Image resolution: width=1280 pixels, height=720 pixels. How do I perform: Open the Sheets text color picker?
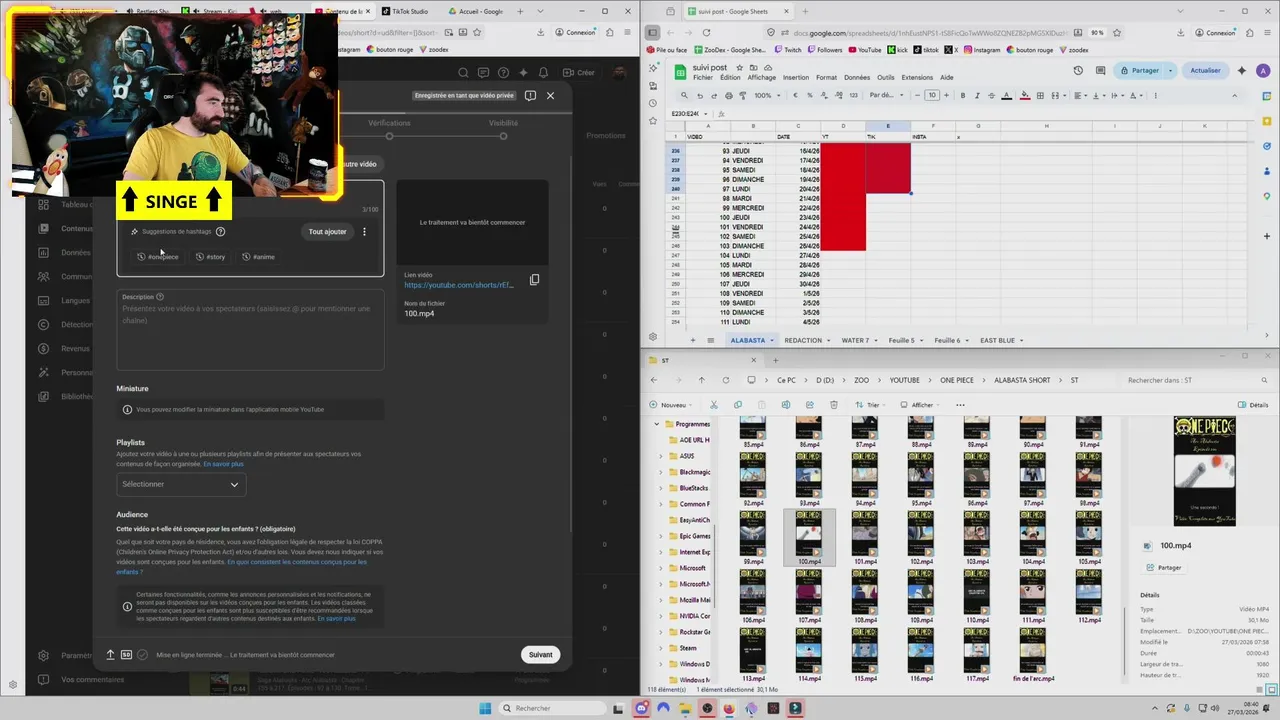click(1008, 96)
